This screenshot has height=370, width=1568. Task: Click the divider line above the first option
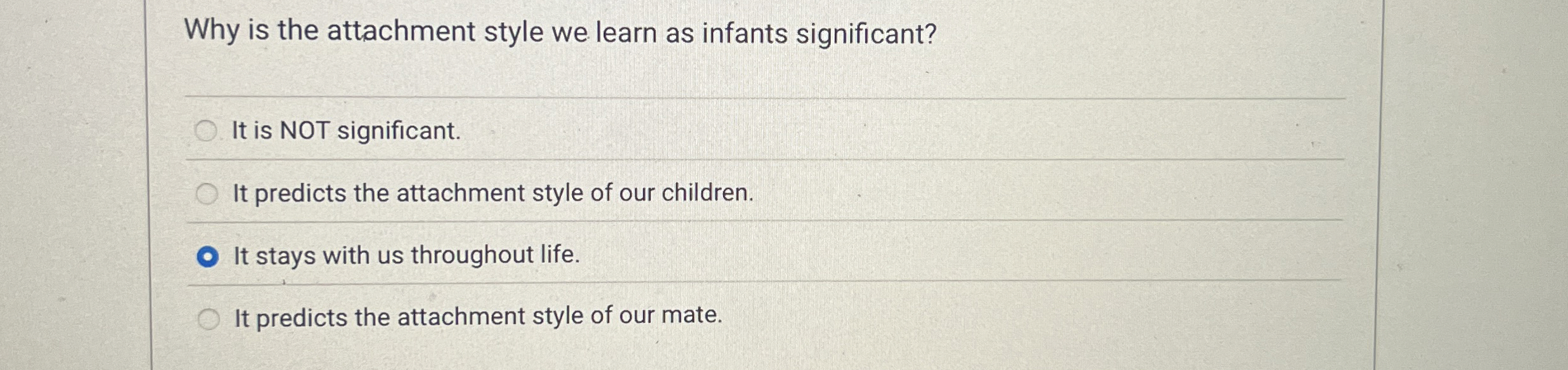697,95
